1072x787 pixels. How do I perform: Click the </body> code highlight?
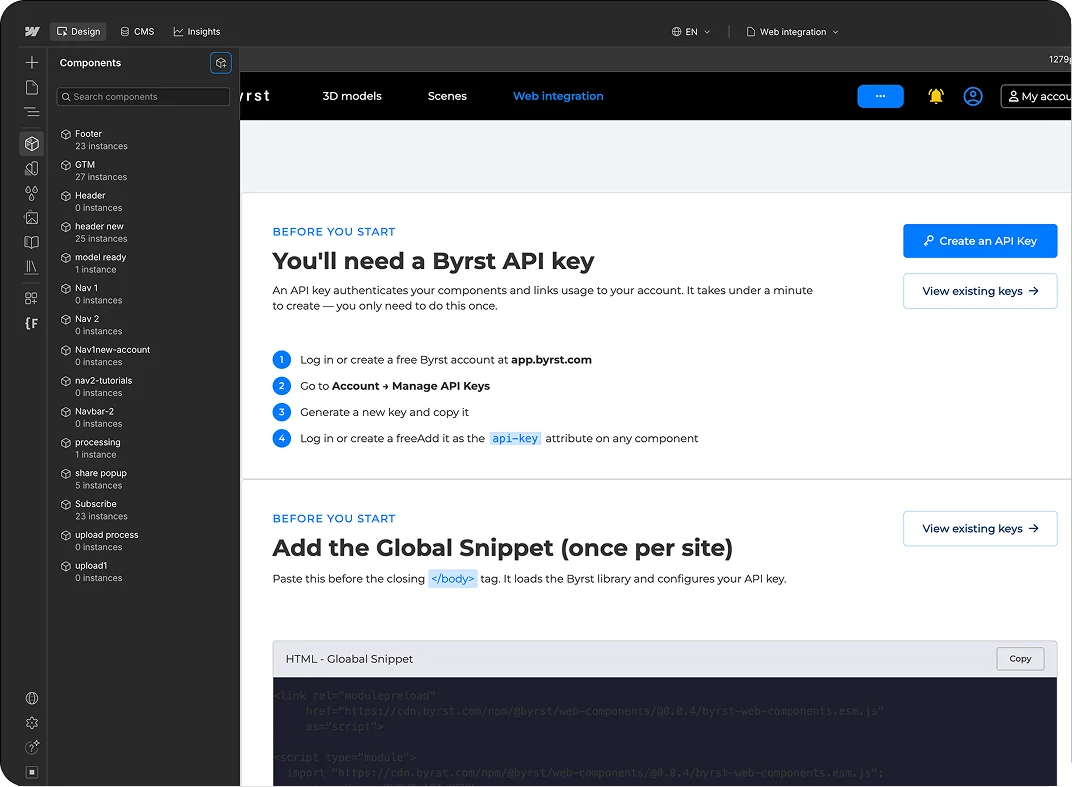coord(452,578)
